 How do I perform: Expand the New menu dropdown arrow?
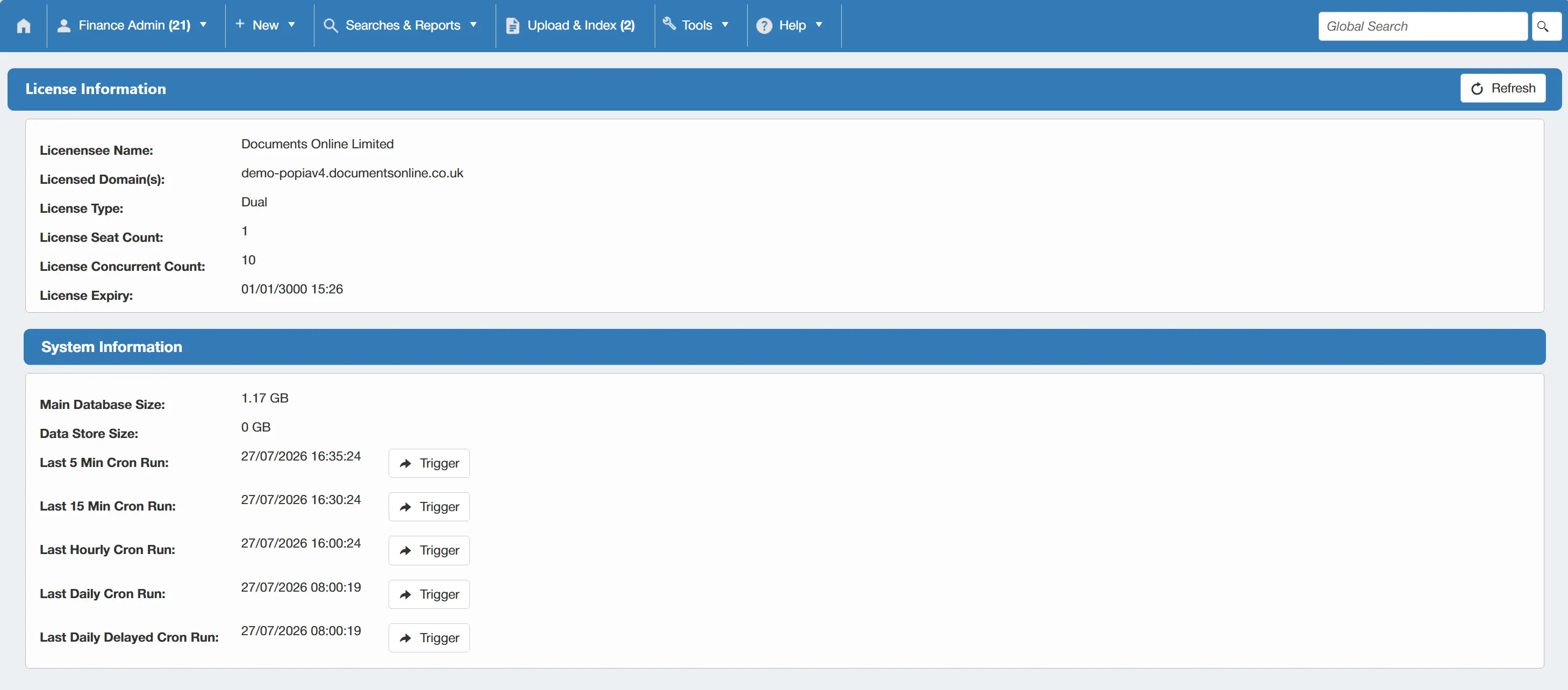tap(291, 25)
